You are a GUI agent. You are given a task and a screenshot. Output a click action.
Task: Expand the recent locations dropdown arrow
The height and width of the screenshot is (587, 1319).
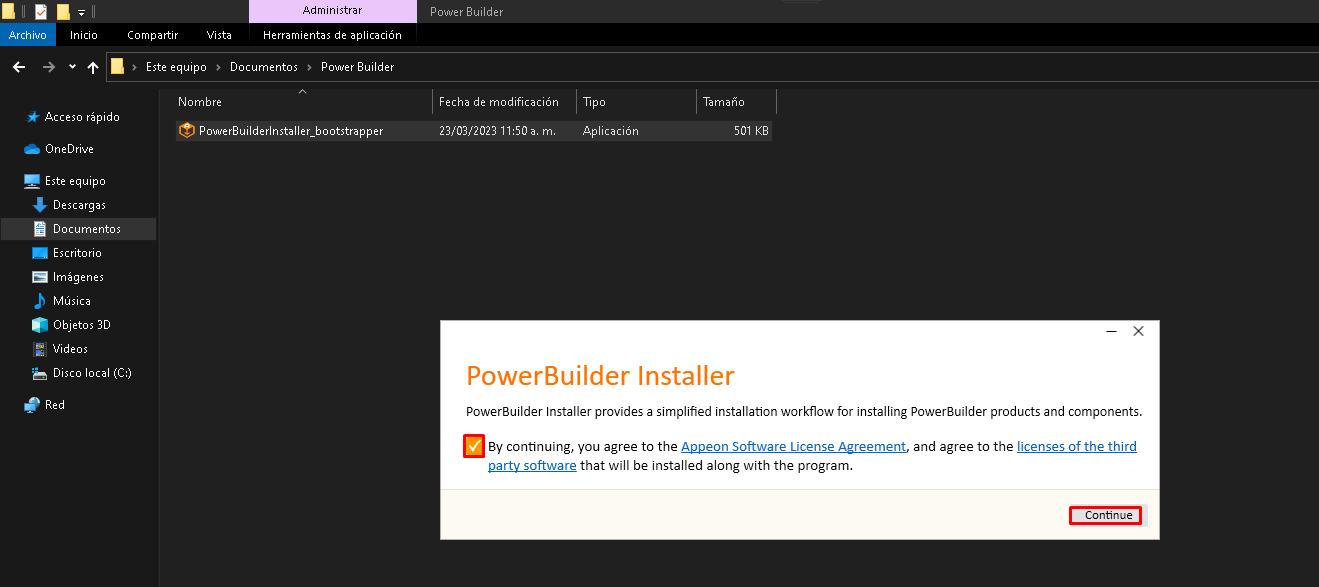click(x=72, y=67)
